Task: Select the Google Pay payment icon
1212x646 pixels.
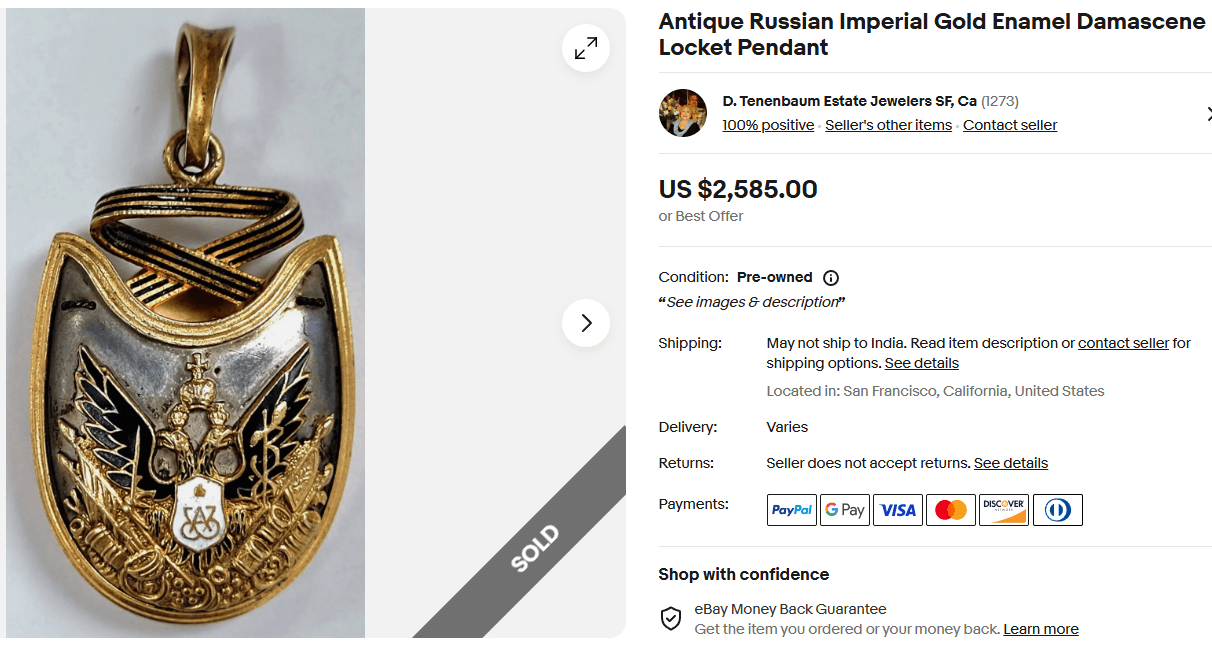Action: point(844,509)
